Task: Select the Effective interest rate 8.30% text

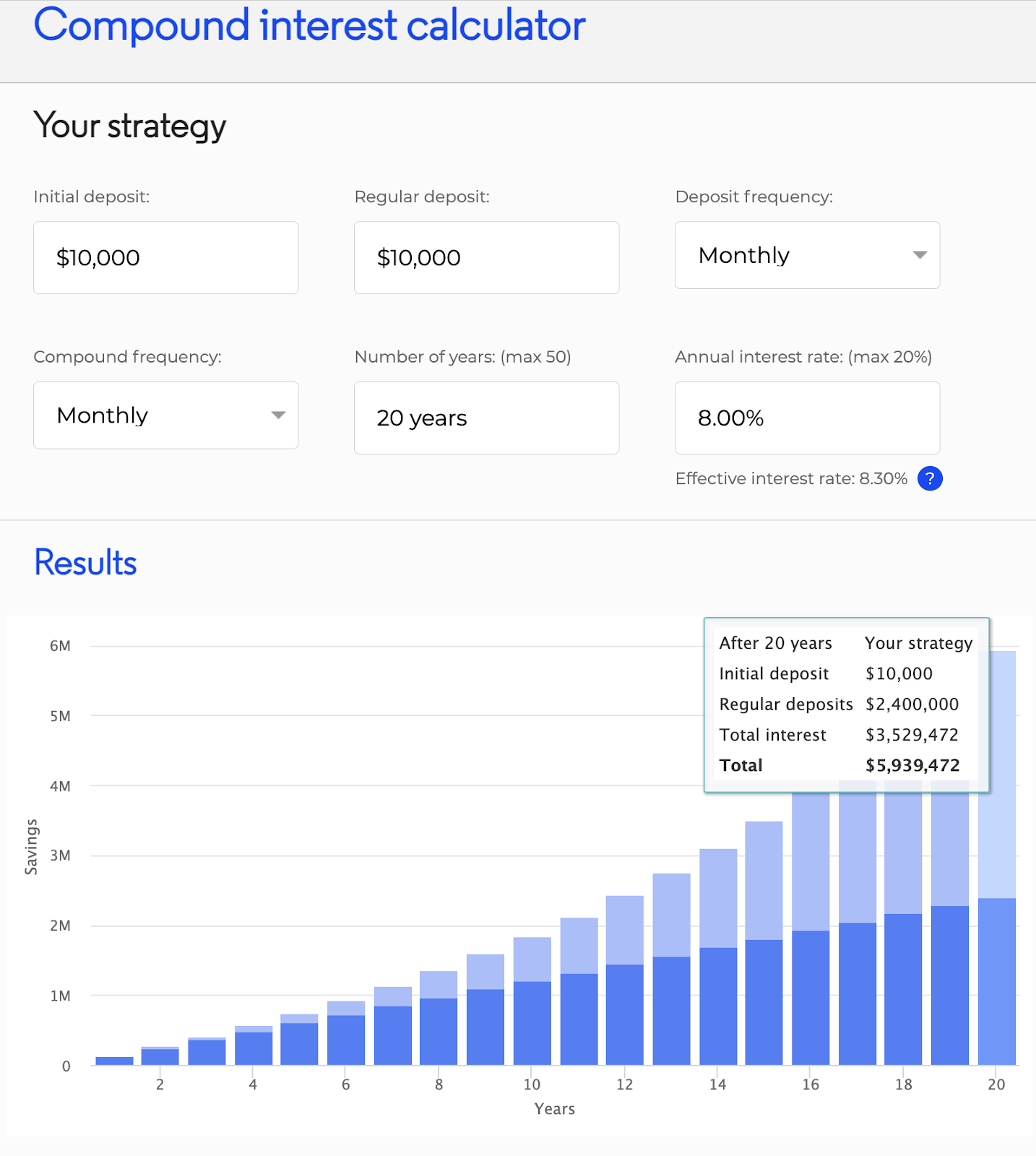Action: 791,478
